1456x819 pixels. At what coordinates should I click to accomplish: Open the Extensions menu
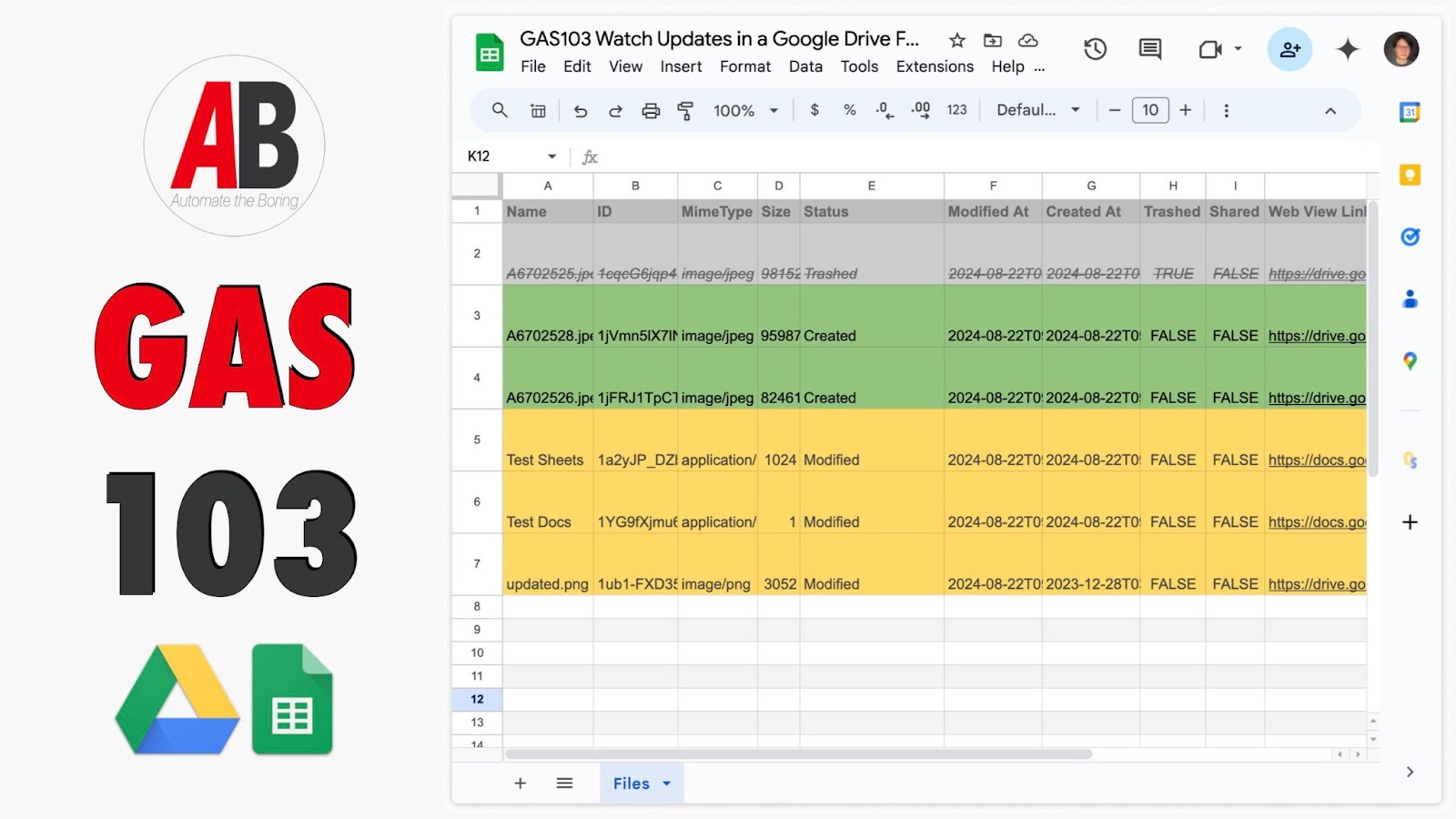pos(935,66)
